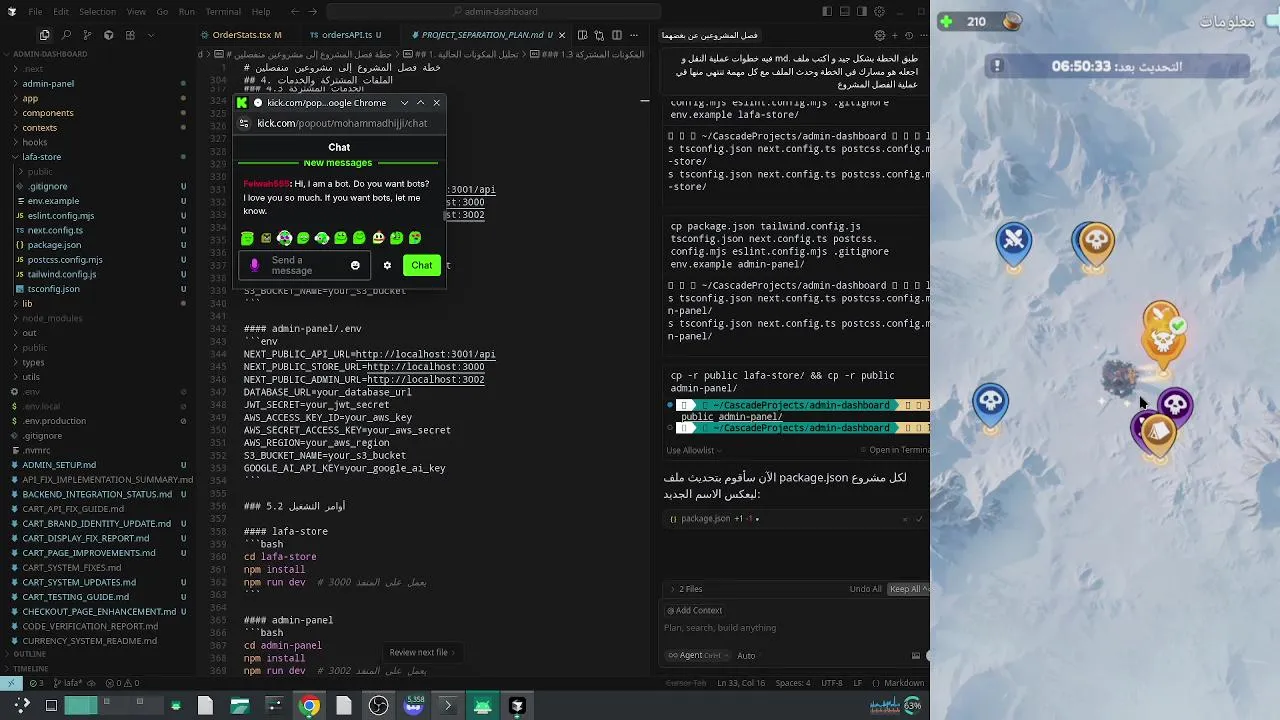Click the purple skull map marker
1280x720 pixels.
click(x=1175, y=406)
